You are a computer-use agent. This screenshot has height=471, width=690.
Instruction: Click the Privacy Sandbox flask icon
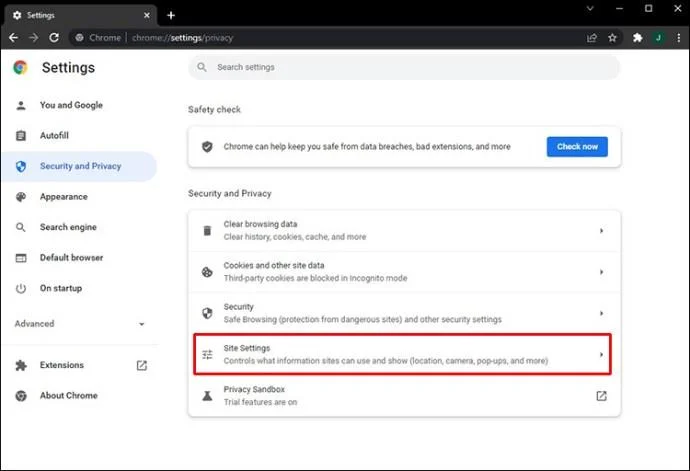(207, 396)
